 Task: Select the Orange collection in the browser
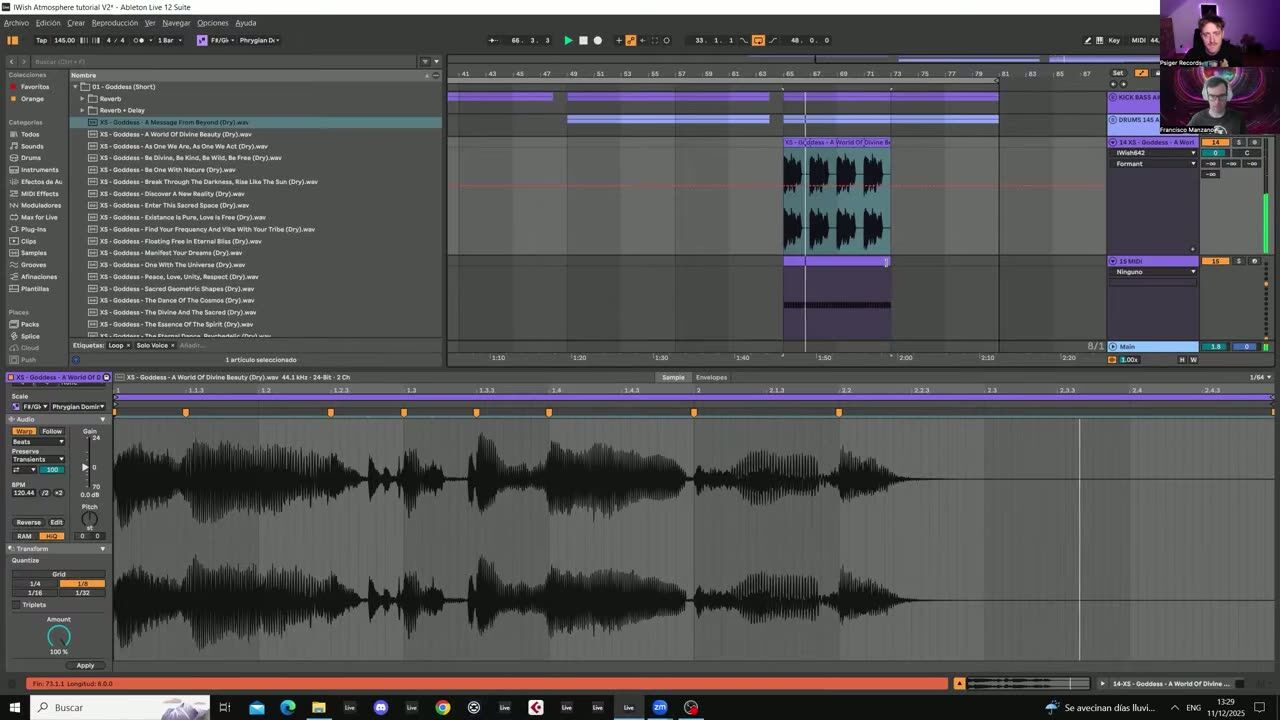coord(32,99)
